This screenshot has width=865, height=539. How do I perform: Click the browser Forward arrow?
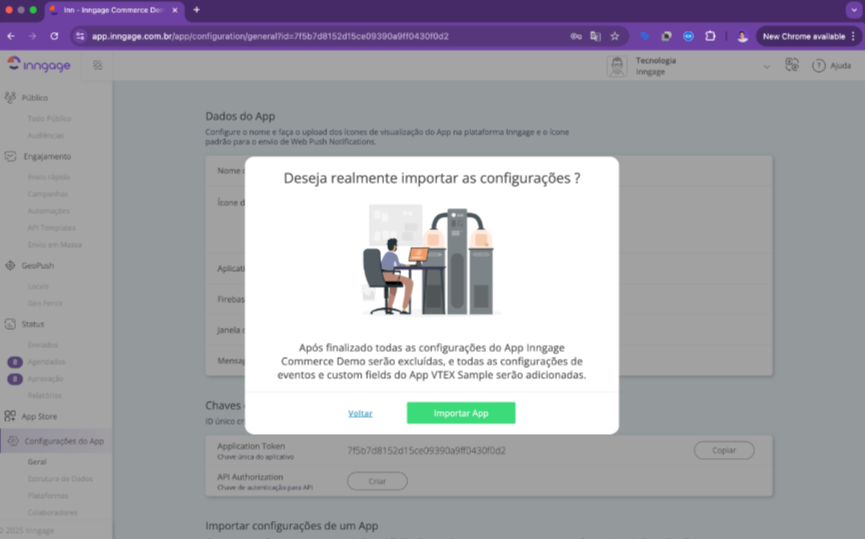coord(33,36)
